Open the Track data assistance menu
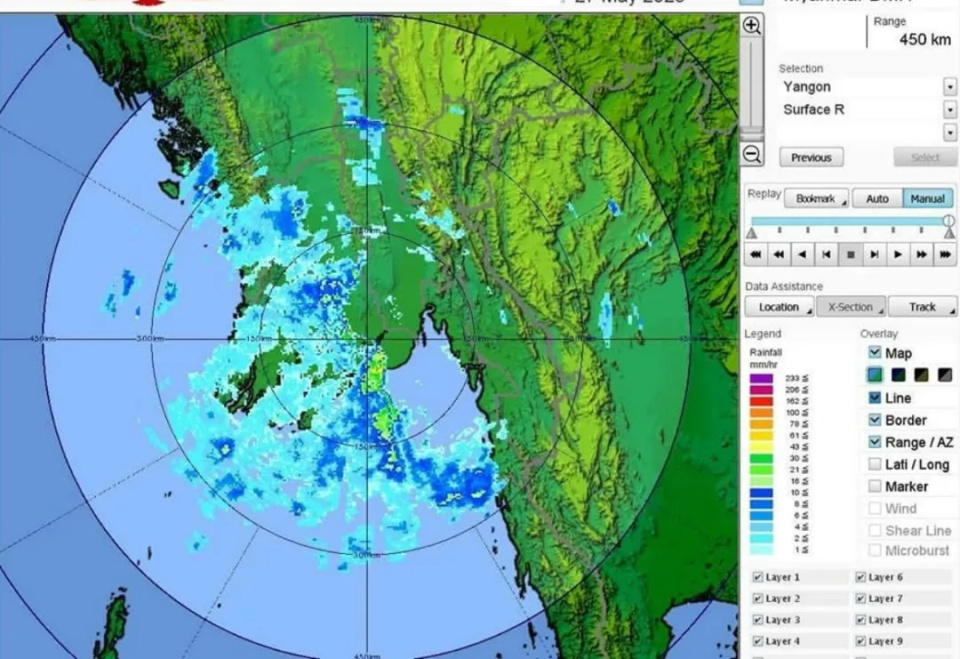The image size is (960, 659). tap(923, 307)
